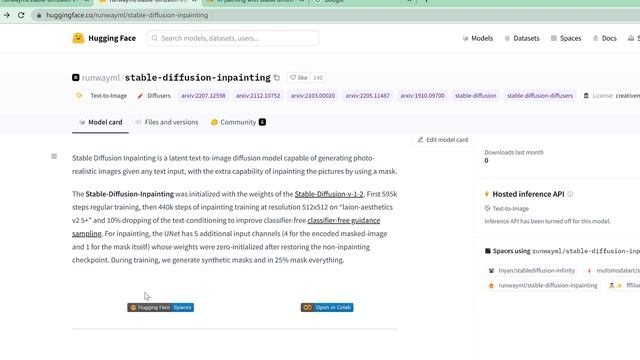Click the Hugging Face Spaces badge

[x=160, y=307]
